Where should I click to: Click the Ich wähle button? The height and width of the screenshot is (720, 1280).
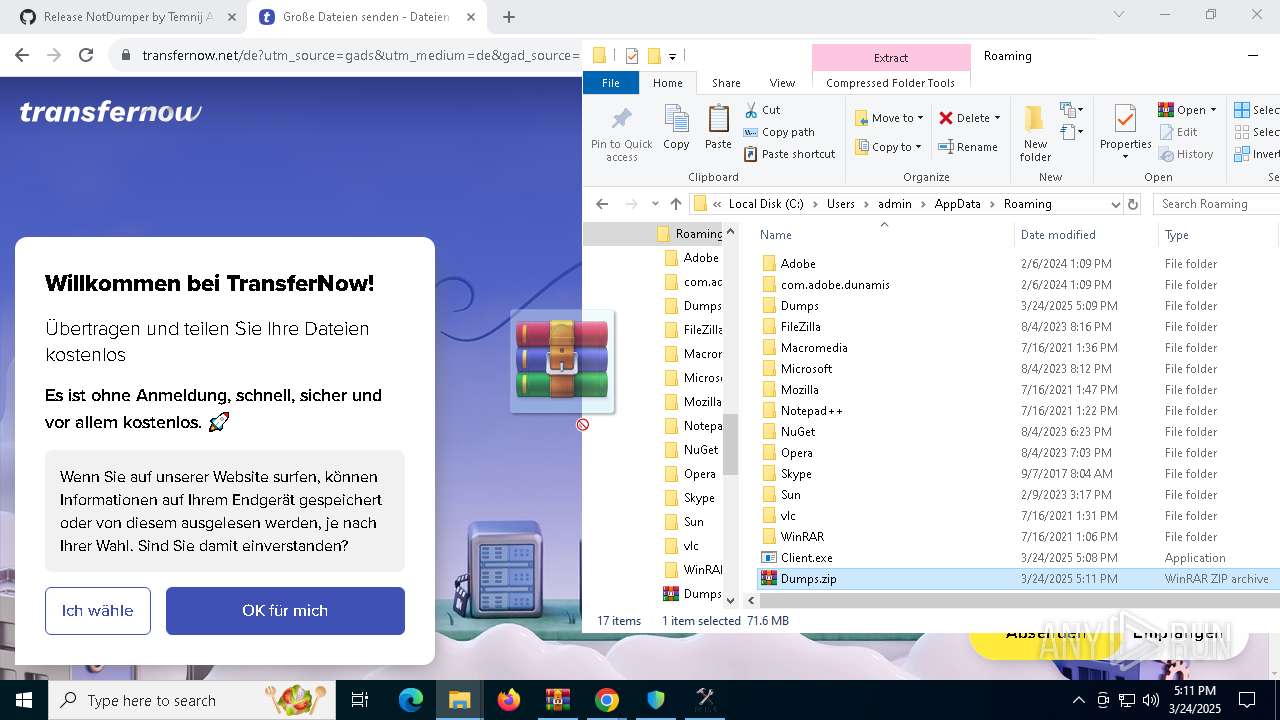point(98,611)
